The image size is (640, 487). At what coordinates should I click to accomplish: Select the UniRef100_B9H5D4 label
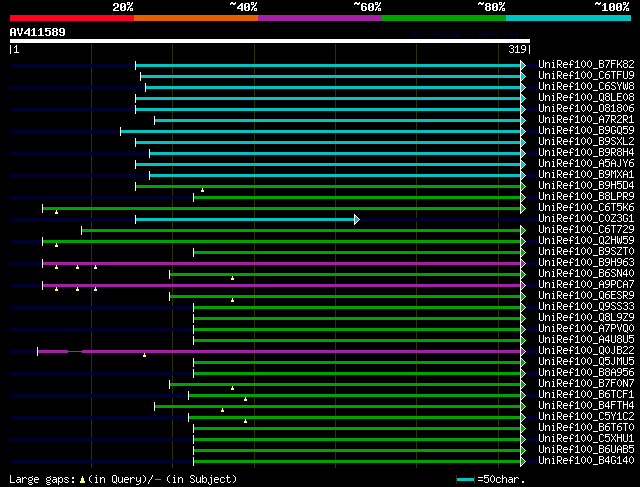[586, 186]
